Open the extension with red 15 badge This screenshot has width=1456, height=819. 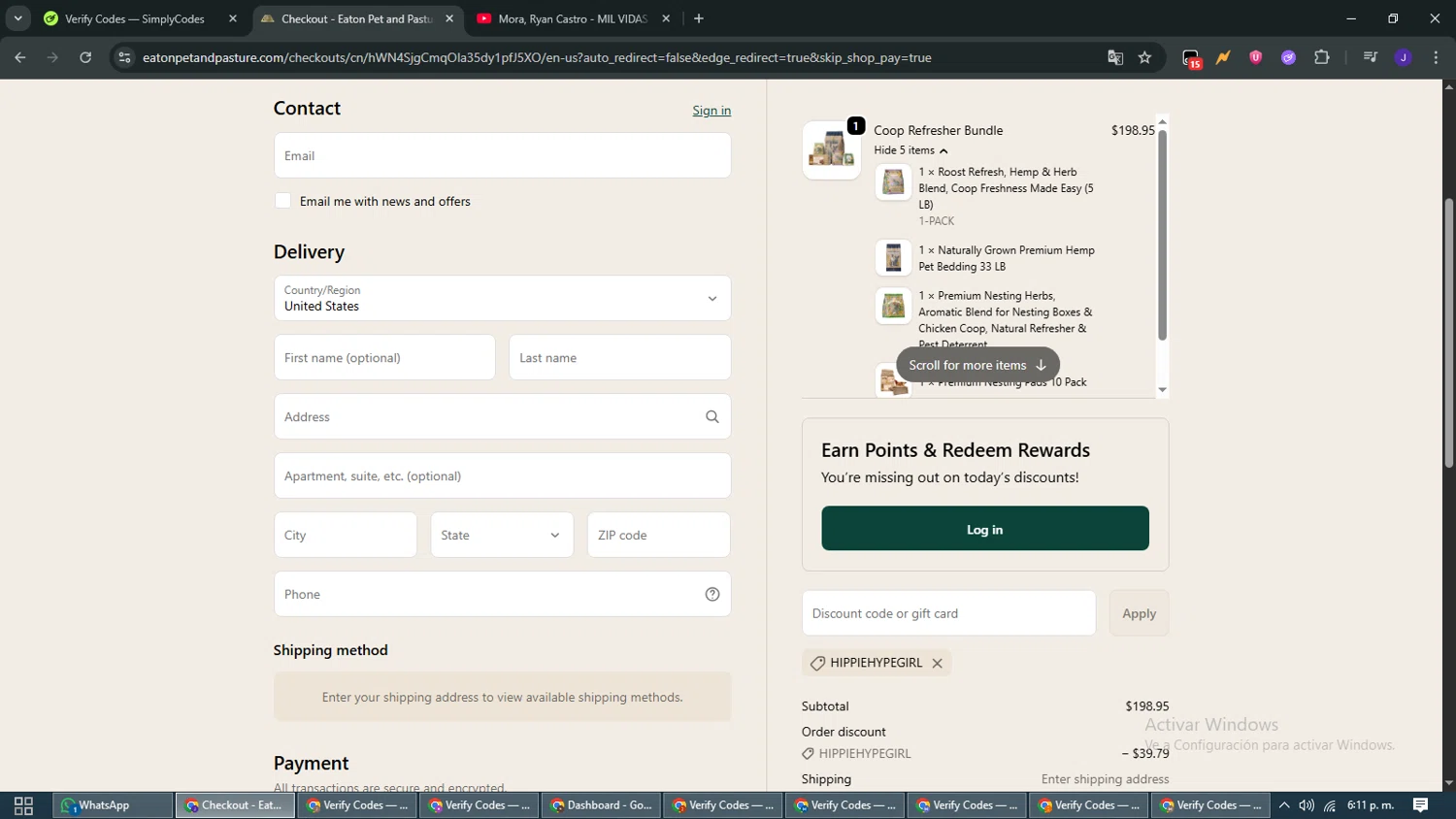pos(1192,58)
